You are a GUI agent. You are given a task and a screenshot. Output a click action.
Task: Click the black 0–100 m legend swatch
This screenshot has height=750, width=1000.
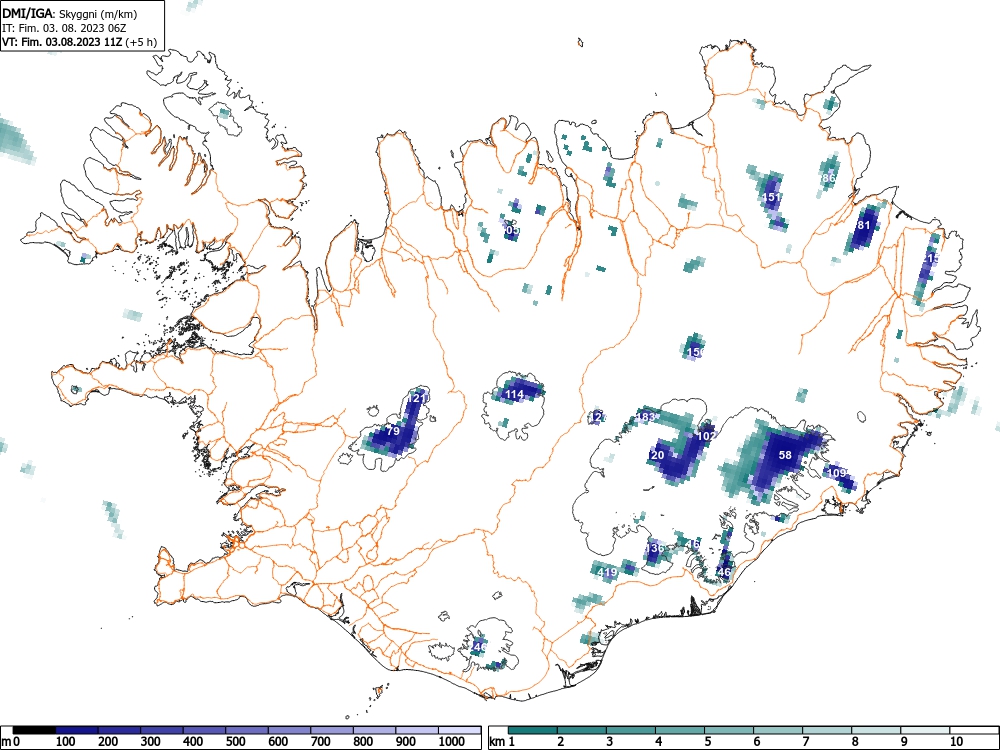coord(34,730)
